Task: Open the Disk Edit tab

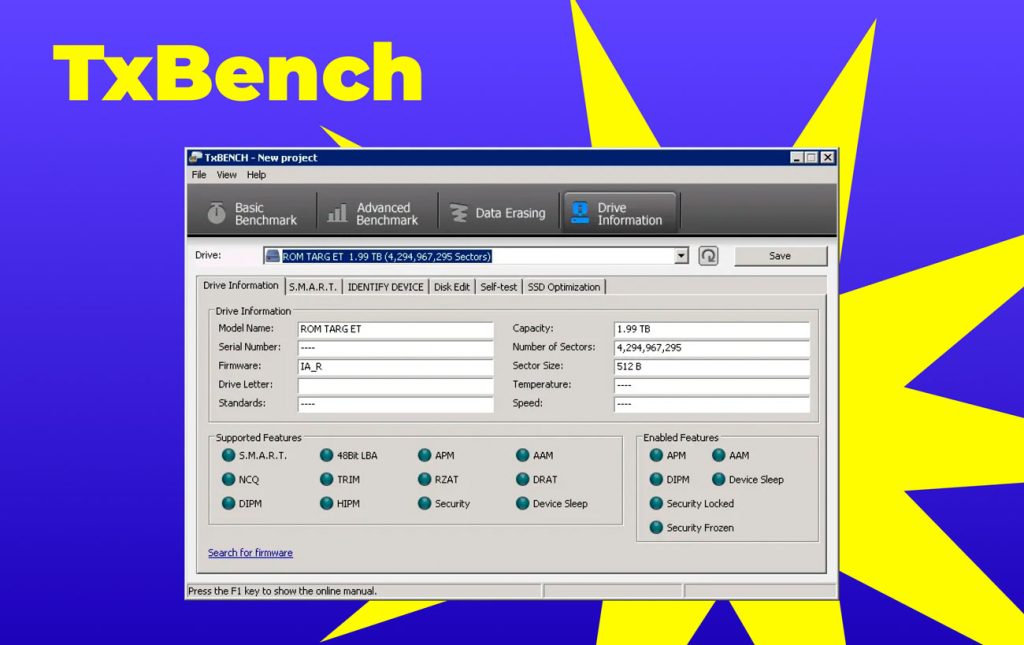Action: pyautogui.click(x=452, y=287)
